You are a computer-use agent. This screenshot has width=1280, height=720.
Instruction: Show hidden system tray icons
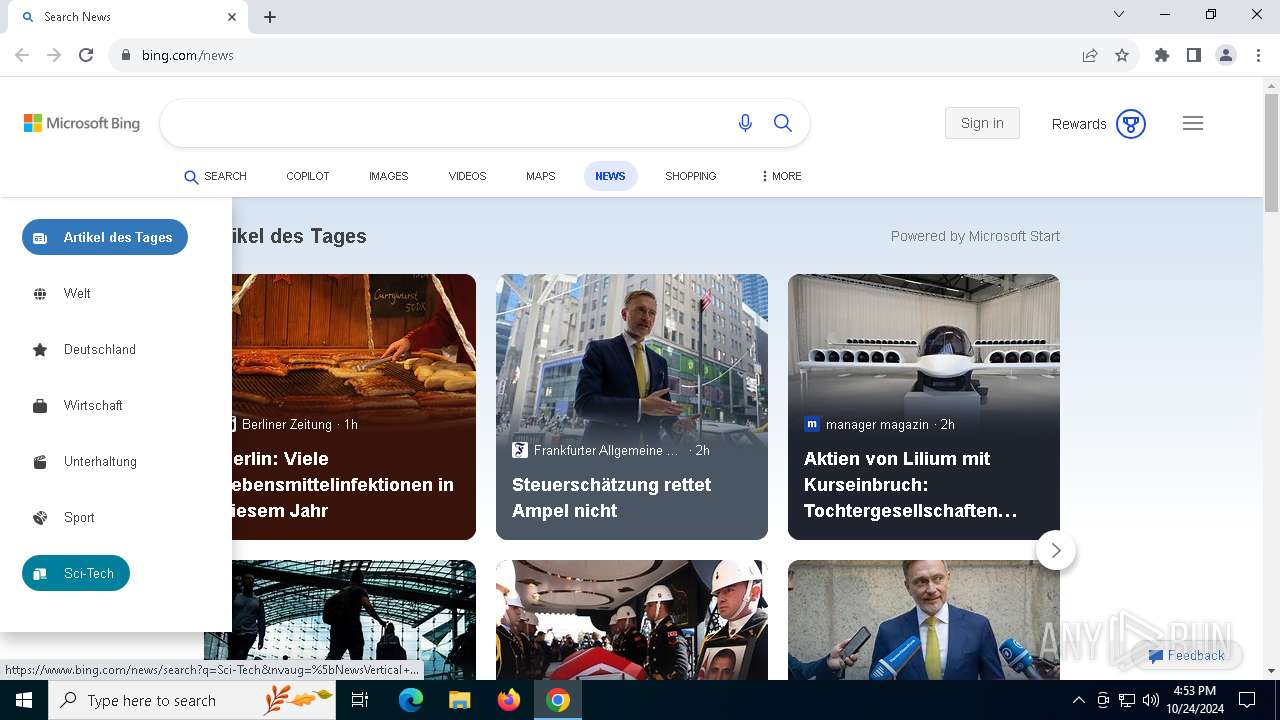coord(1078,700)
